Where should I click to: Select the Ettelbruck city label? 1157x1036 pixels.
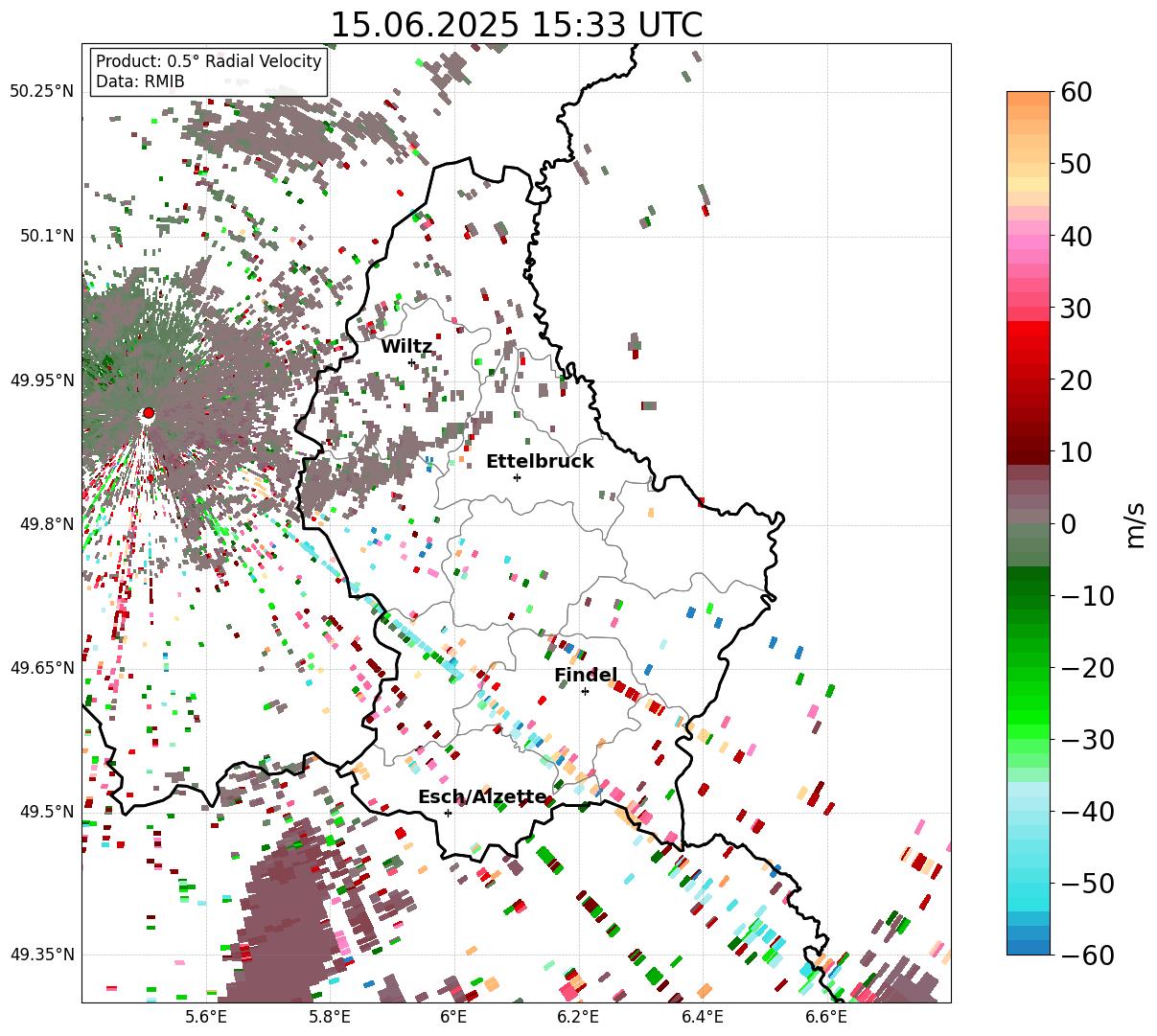pos(540,461)
